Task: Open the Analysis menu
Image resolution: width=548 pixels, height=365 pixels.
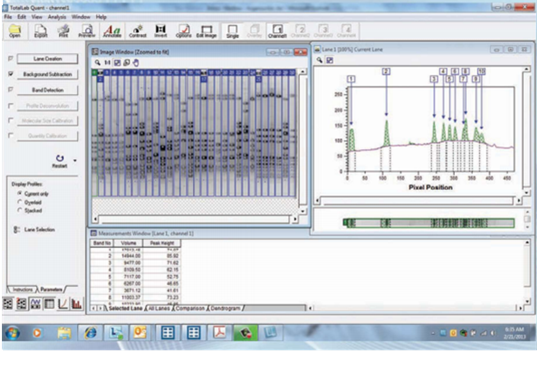Action: pyautogui.click(x=57, y=17)
